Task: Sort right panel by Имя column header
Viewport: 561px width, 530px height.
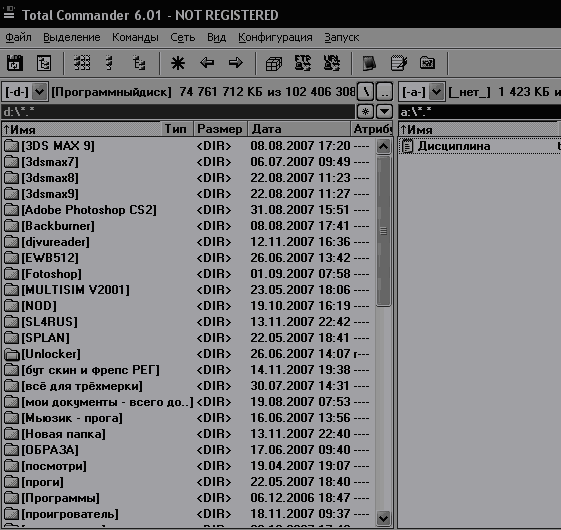Action: (478, 129)
